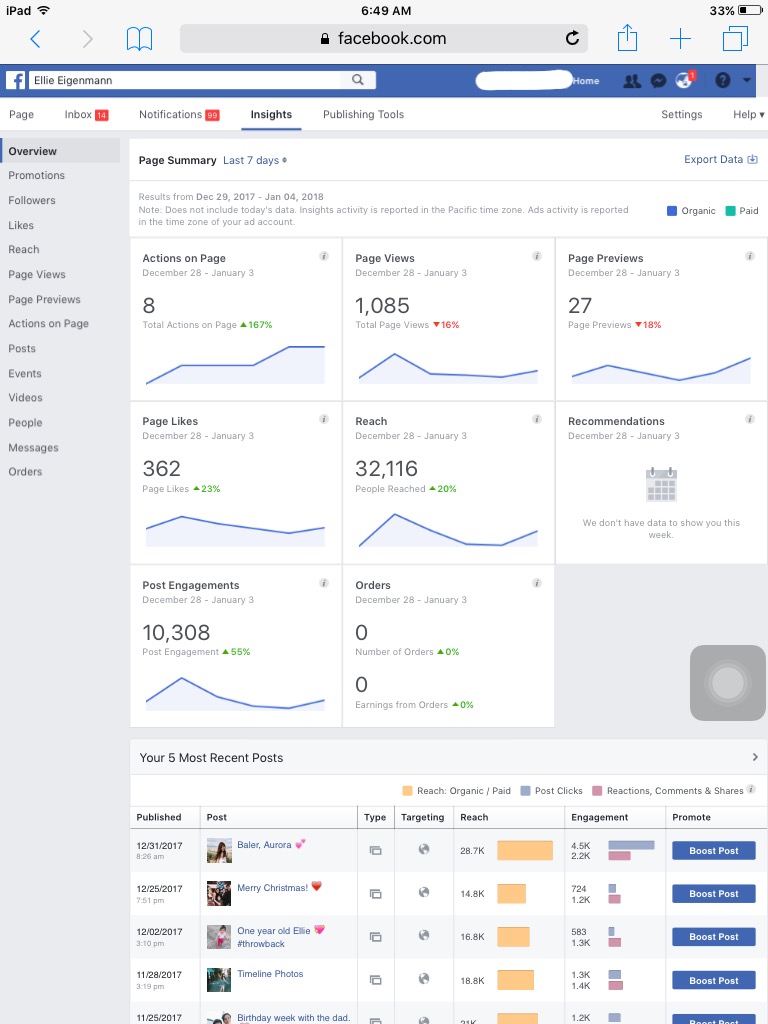
Task: Click the Export Data link
Action: click(720, 159)
